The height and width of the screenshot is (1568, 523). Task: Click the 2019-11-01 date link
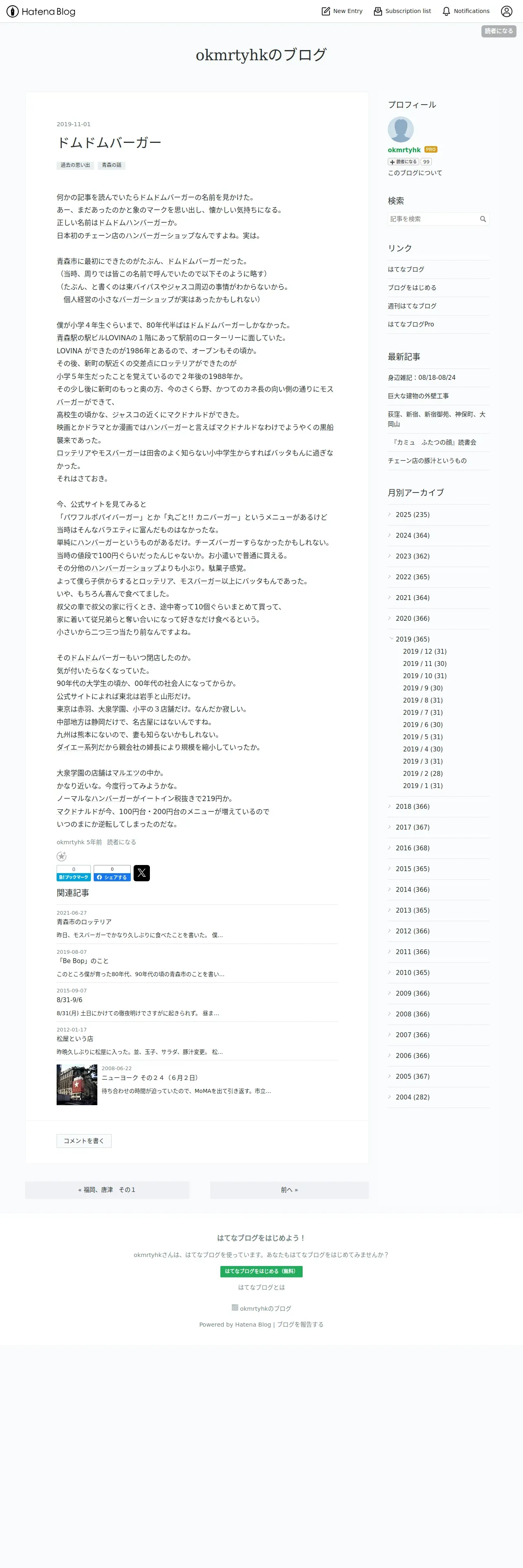(74, 124)
